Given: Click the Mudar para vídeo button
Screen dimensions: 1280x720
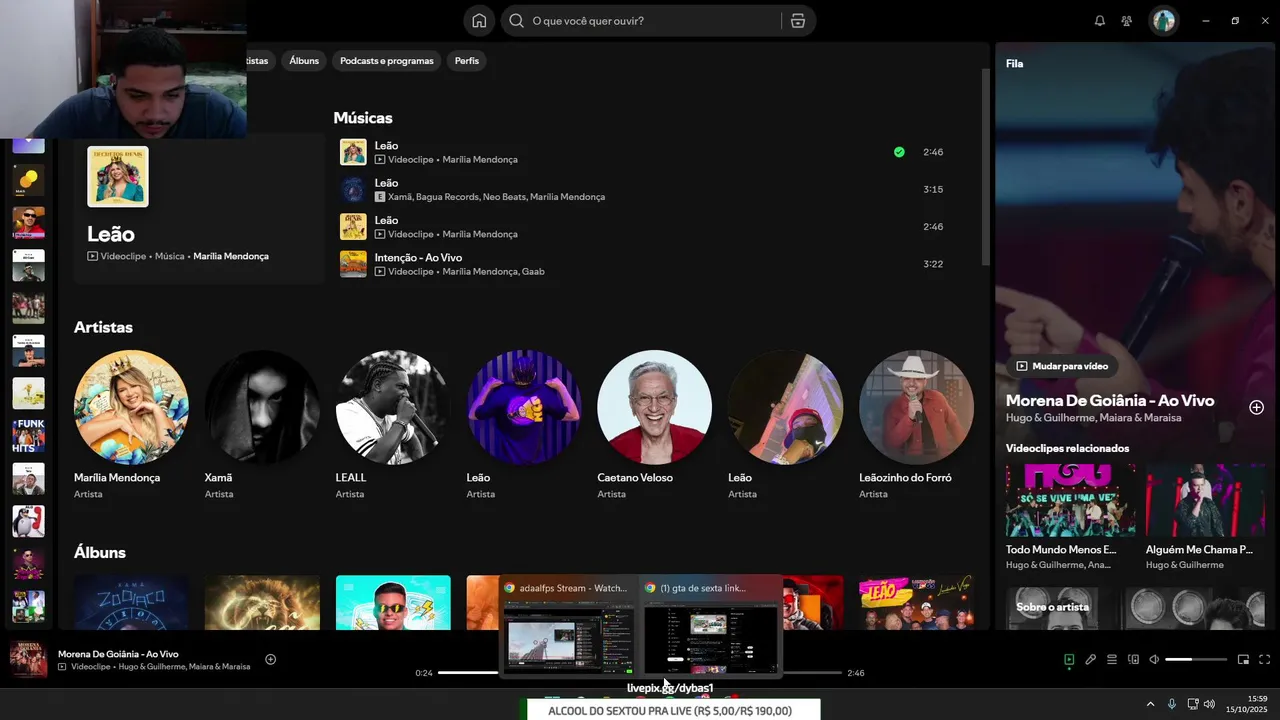Looking at the screenshot, I should point(1062,366).
